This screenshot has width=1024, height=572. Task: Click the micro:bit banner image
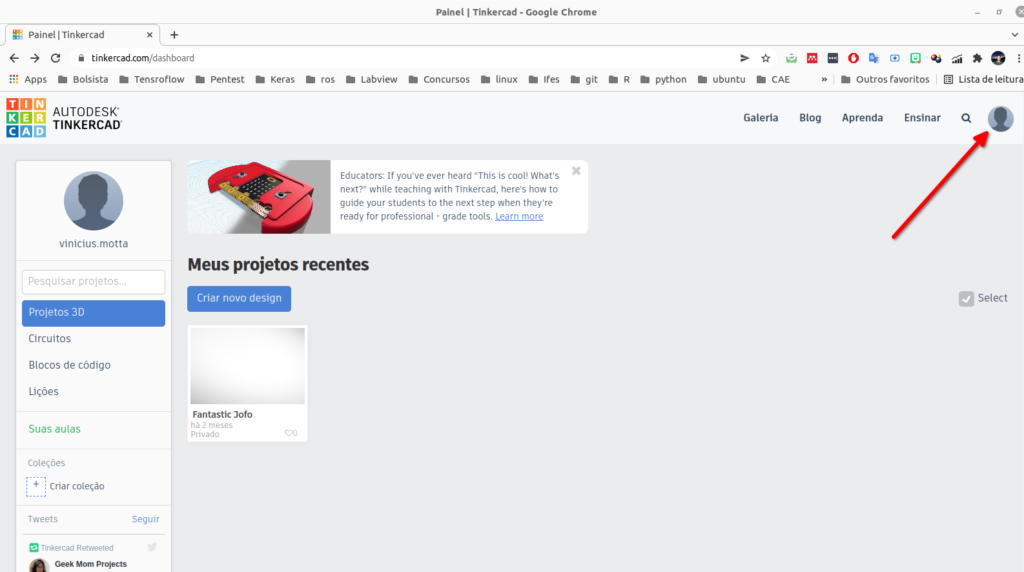pyautogui.click(x=259, y=197)
